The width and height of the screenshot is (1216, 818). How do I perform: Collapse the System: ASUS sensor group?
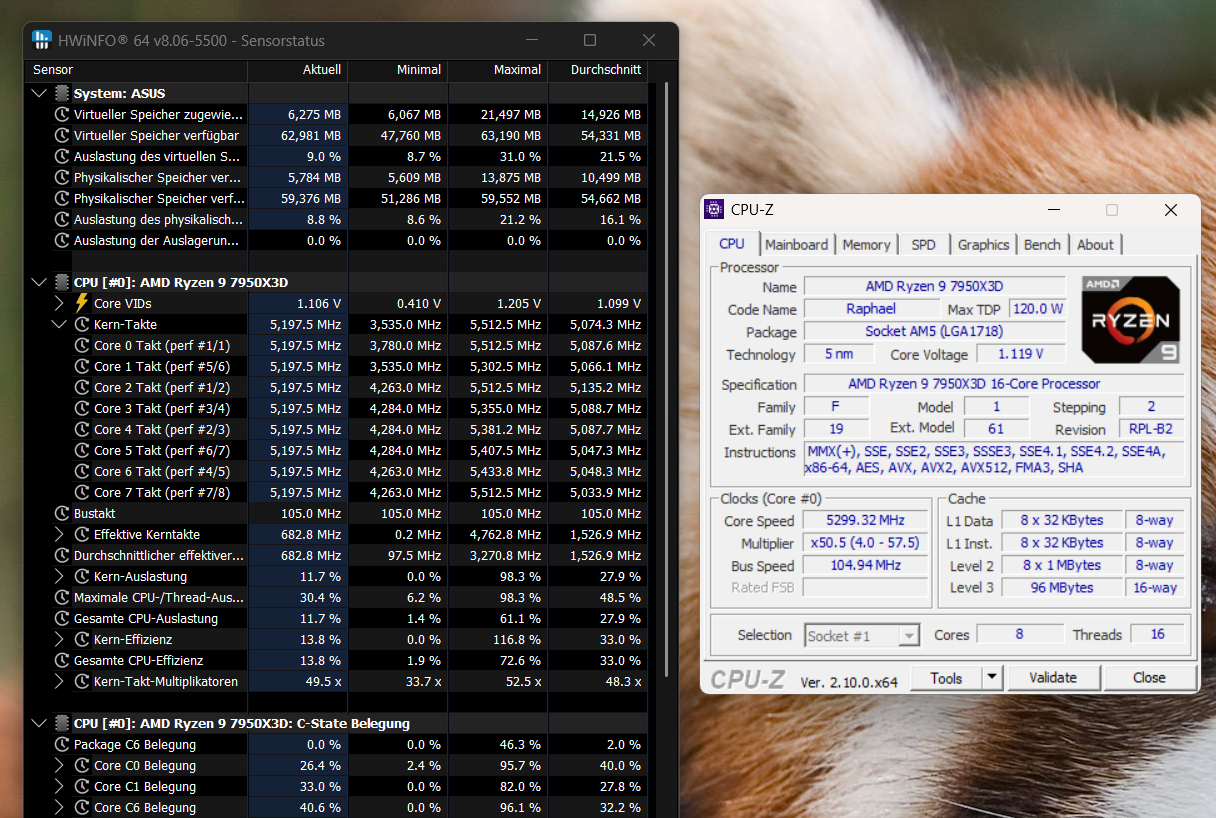coord(39,93)
